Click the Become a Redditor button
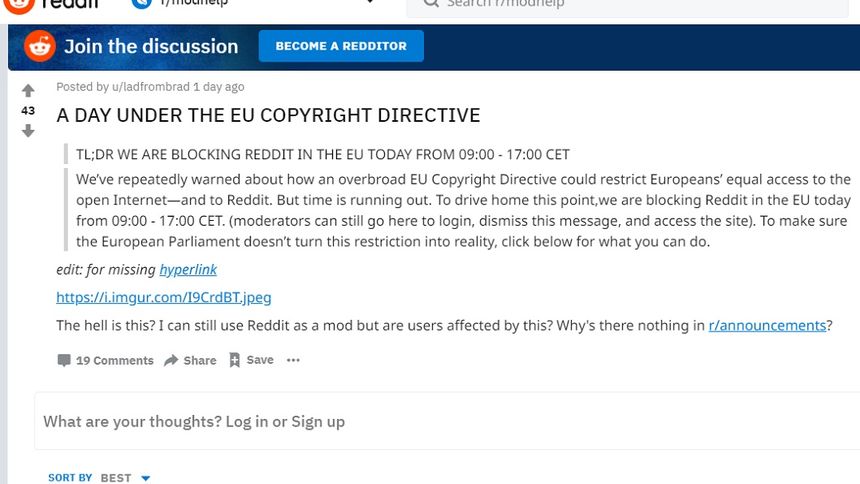The height and width of the screenshot is (484, 860). (x=341, y=46)
